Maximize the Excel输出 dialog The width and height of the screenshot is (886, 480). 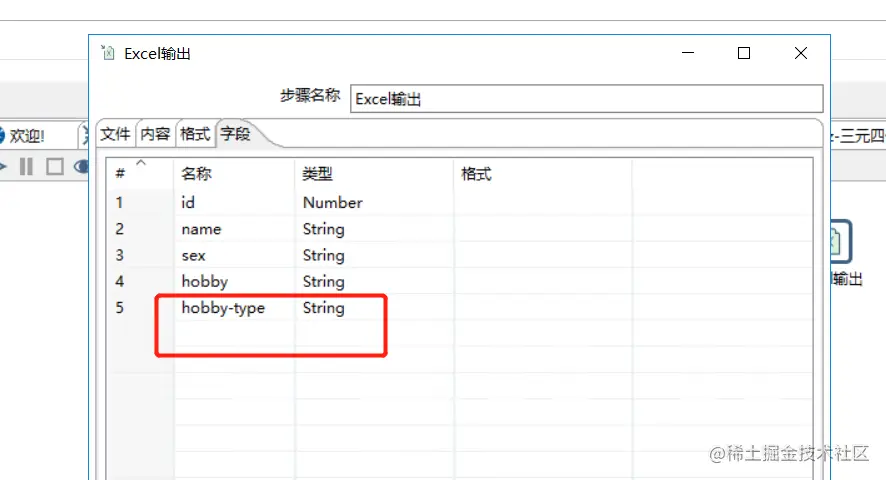[744, 53]
